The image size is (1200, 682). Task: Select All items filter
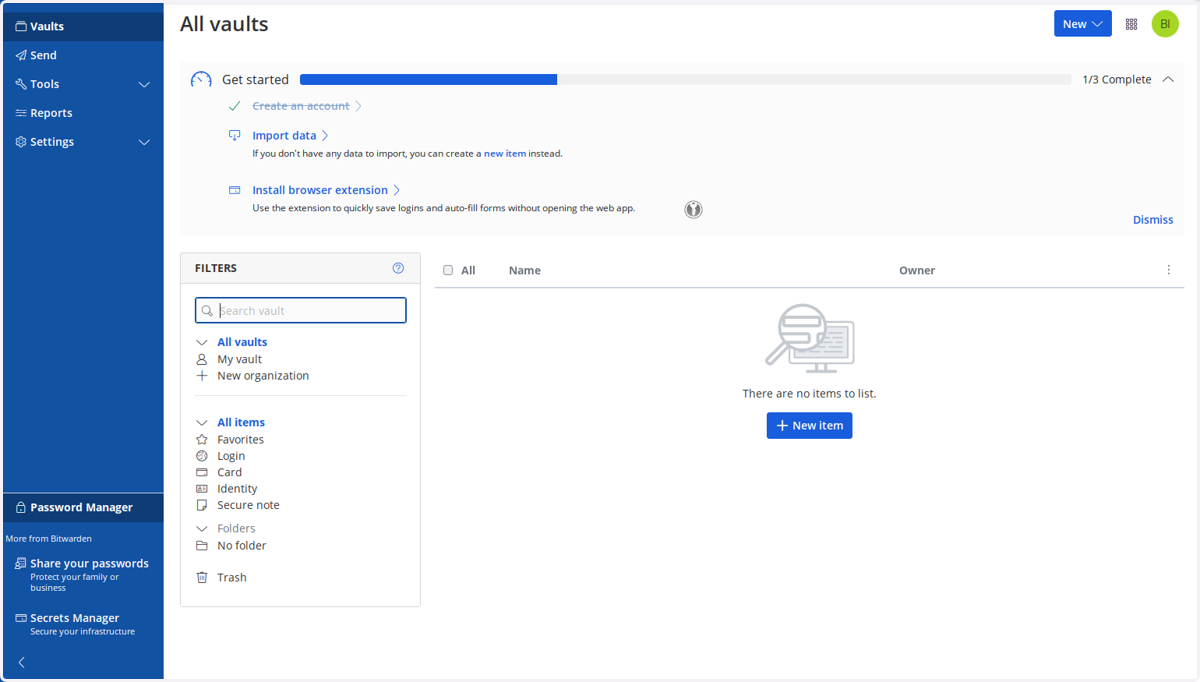click(x=241, y=422)
